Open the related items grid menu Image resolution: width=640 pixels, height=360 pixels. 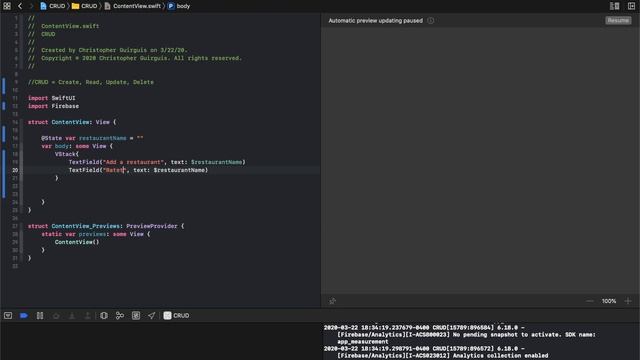(x=7, y=6)
